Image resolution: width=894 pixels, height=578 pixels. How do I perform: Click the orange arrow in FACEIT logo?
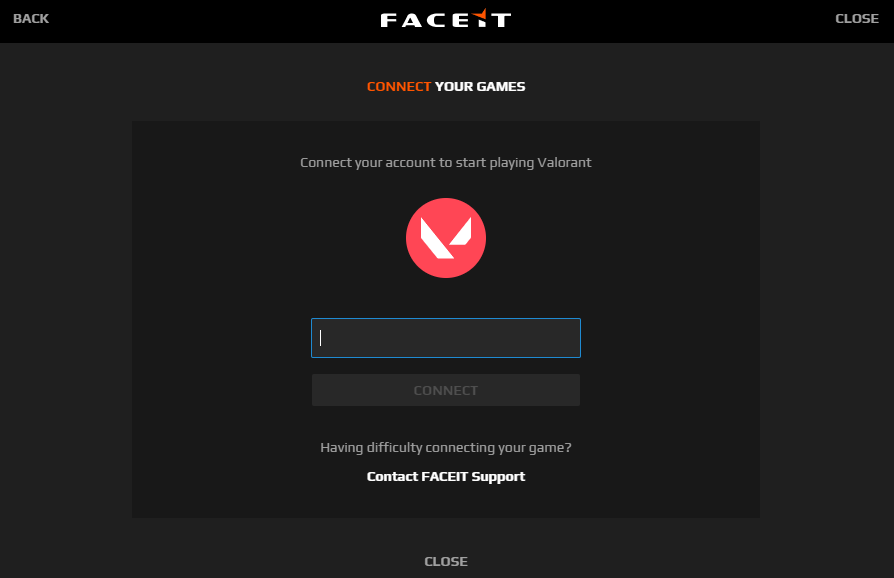point(481,15)
